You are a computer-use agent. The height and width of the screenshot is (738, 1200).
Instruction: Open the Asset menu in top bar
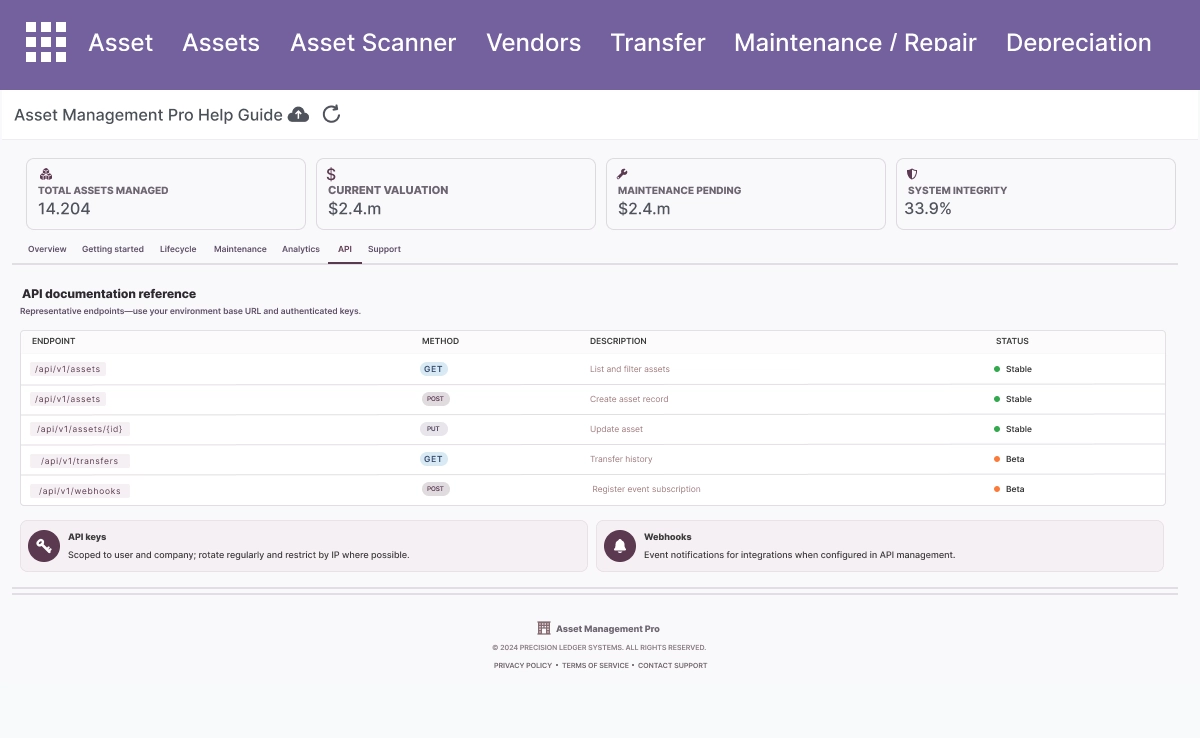click(121, 43)
